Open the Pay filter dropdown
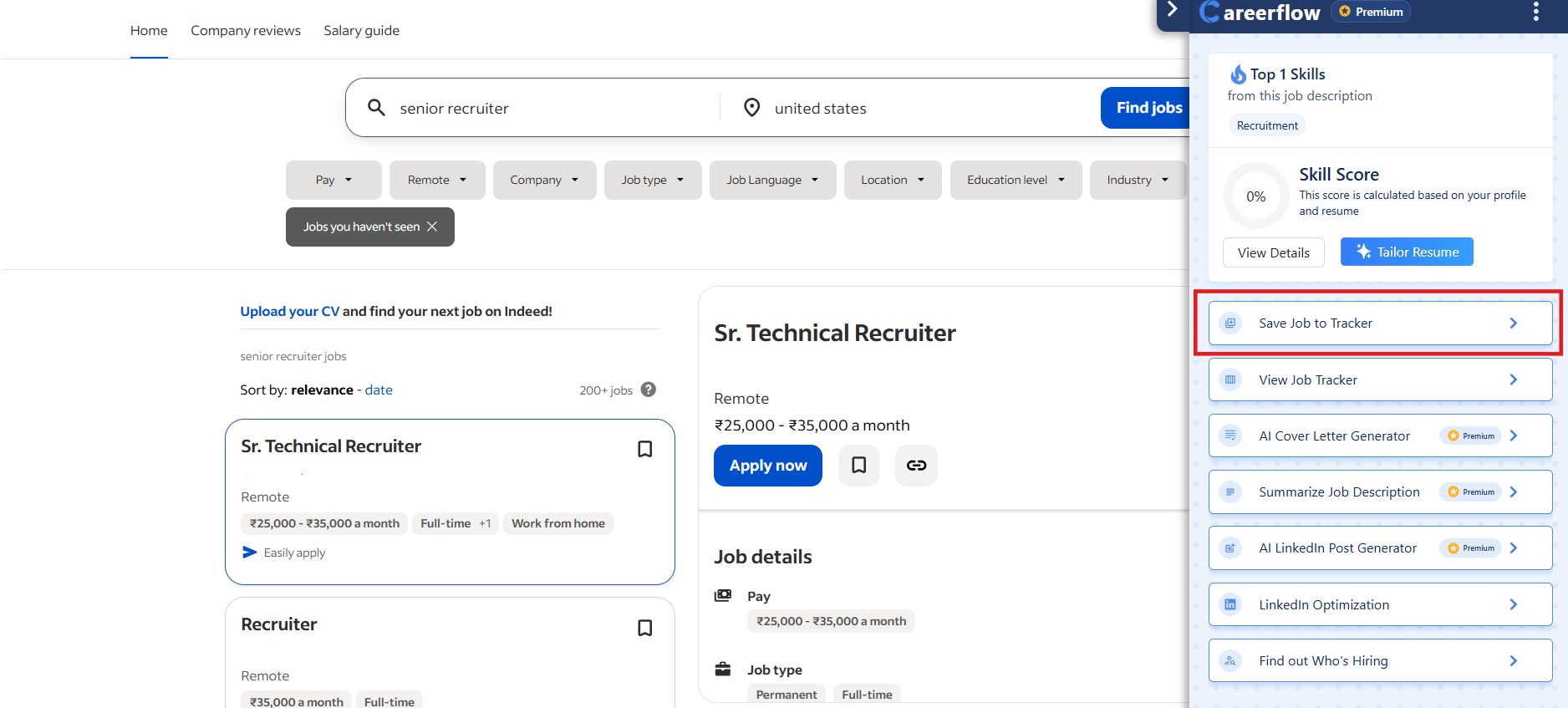1568x708 pixels. 333,180
